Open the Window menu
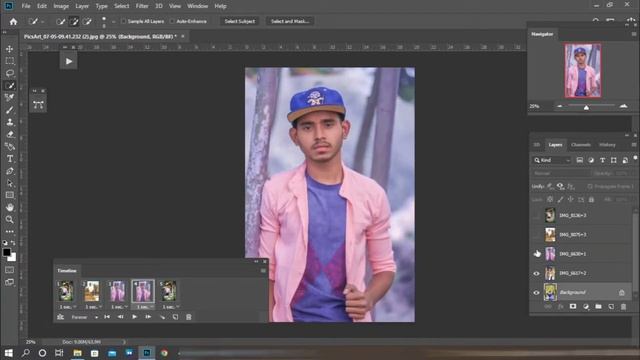This screenshot has height=360, width=640. (x=198, y=6)
